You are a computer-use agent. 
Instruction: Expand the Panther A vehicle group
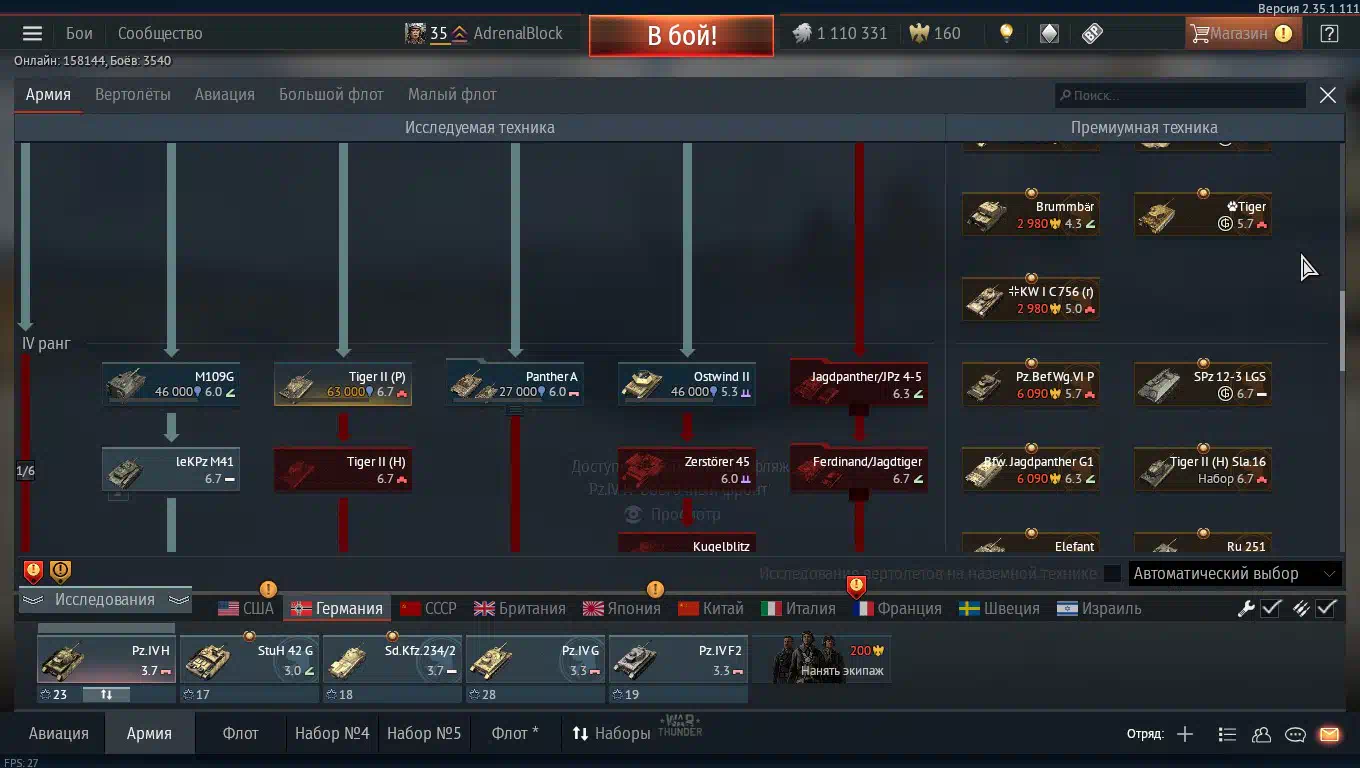tap(515, 384)
